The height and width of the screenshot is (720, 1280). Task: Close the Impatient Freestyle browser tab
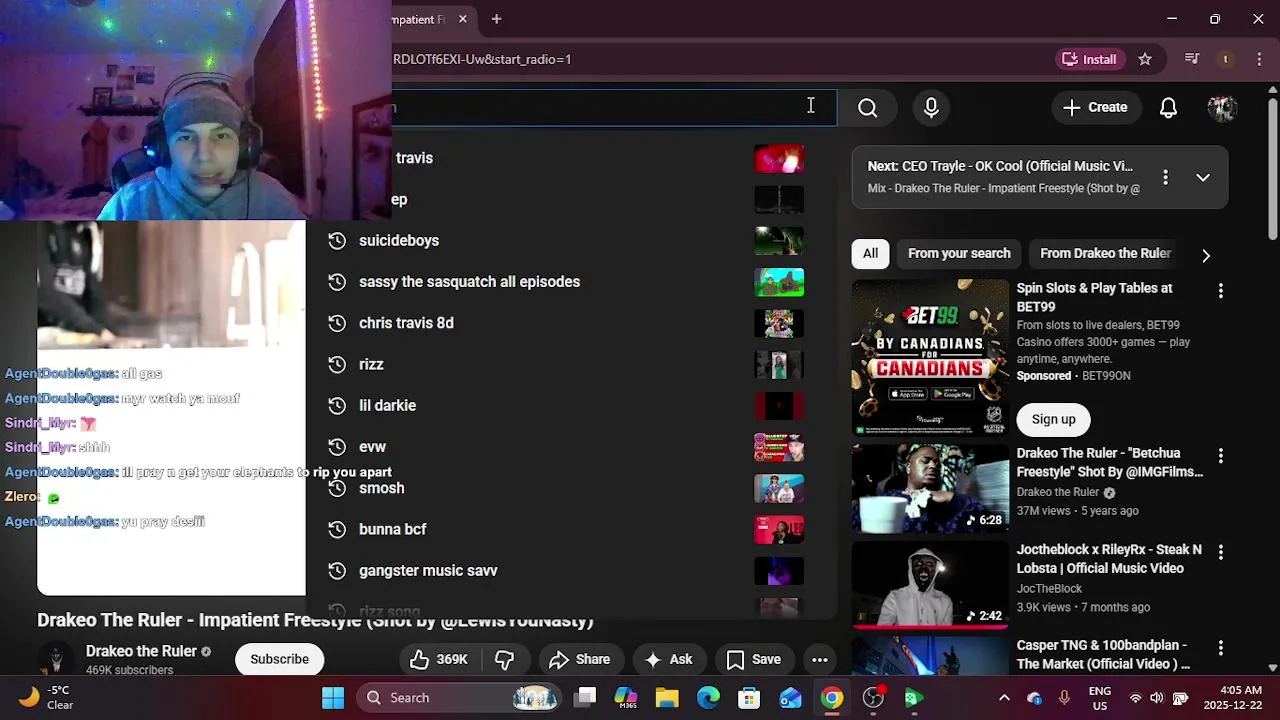(x=463, y=19)
